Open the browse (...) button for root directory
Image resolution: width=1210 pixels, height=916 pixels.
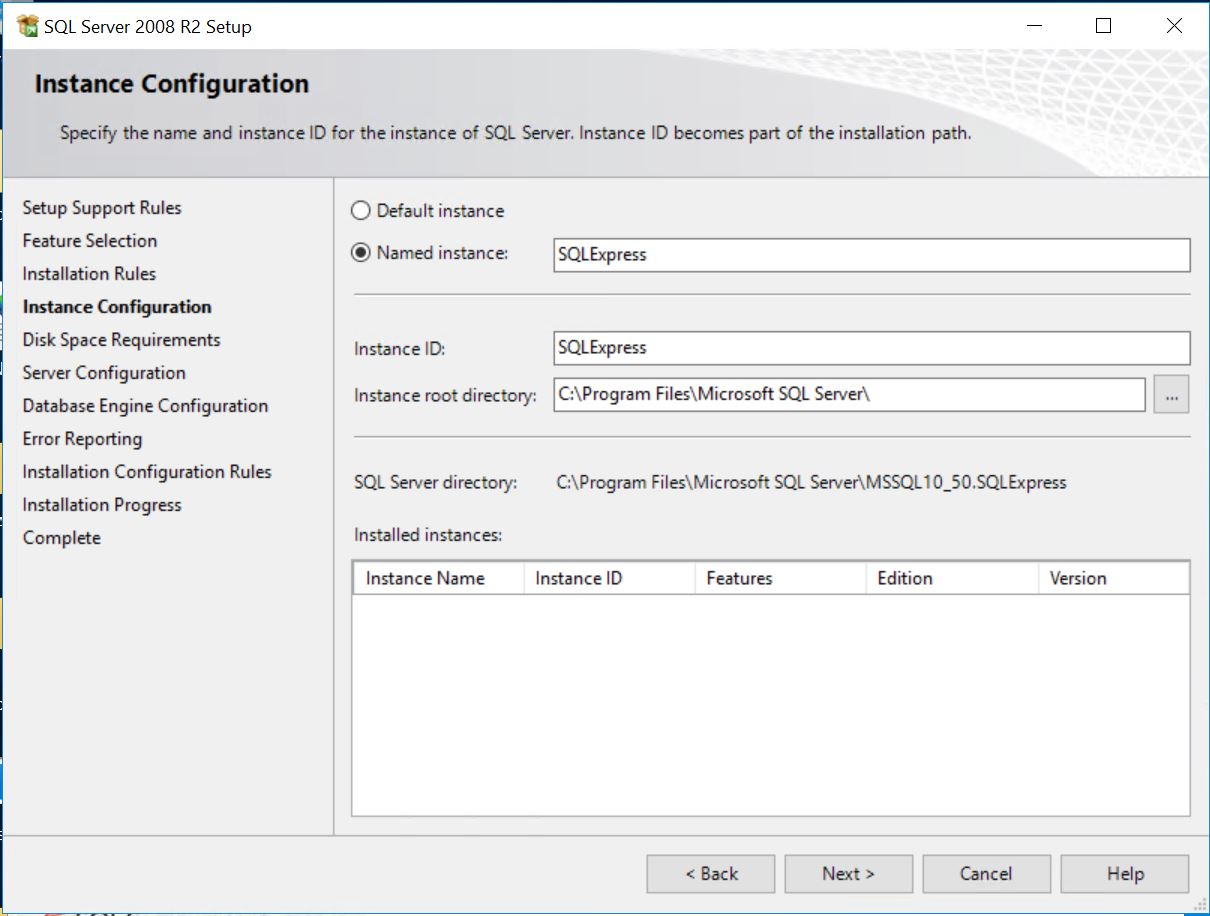coord(1171,395)
